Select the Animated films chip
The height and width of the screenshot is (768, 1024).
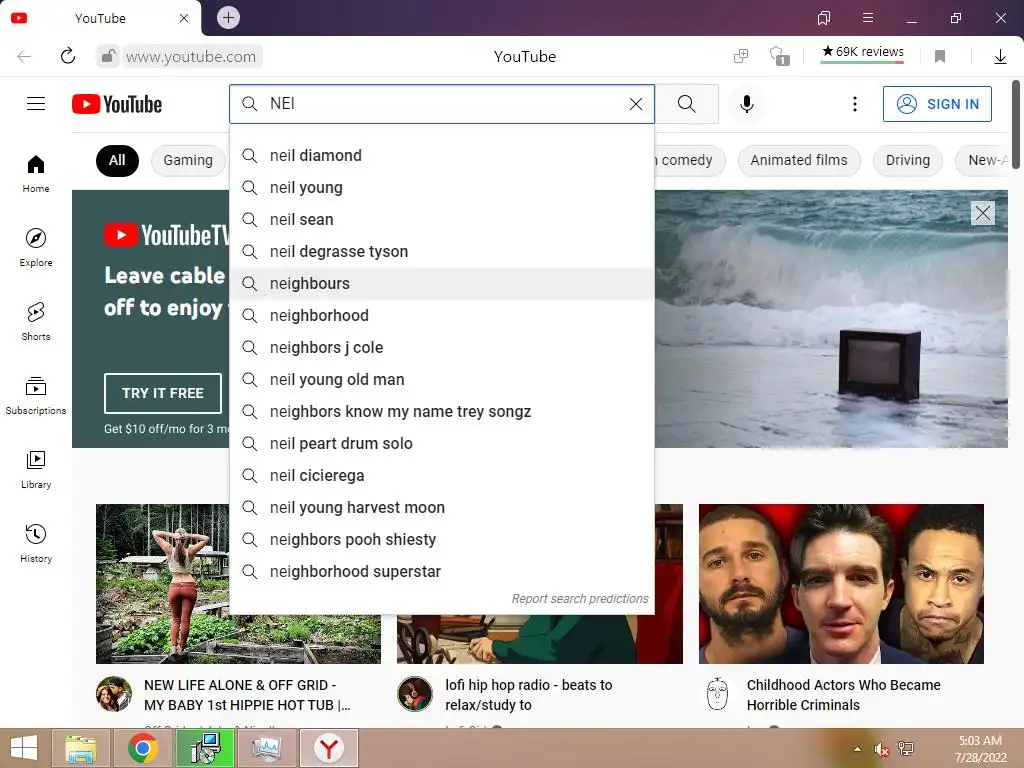[x=799, y=161]
